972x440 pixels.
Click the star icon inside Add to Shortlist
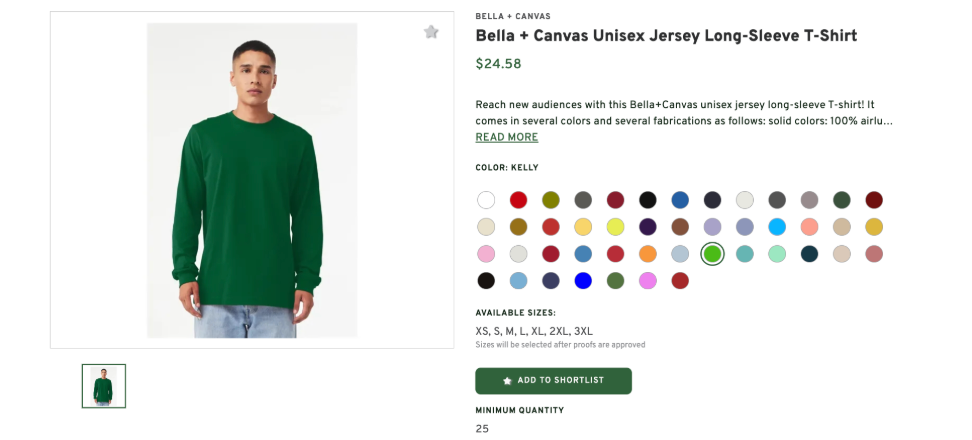[507, 381]
